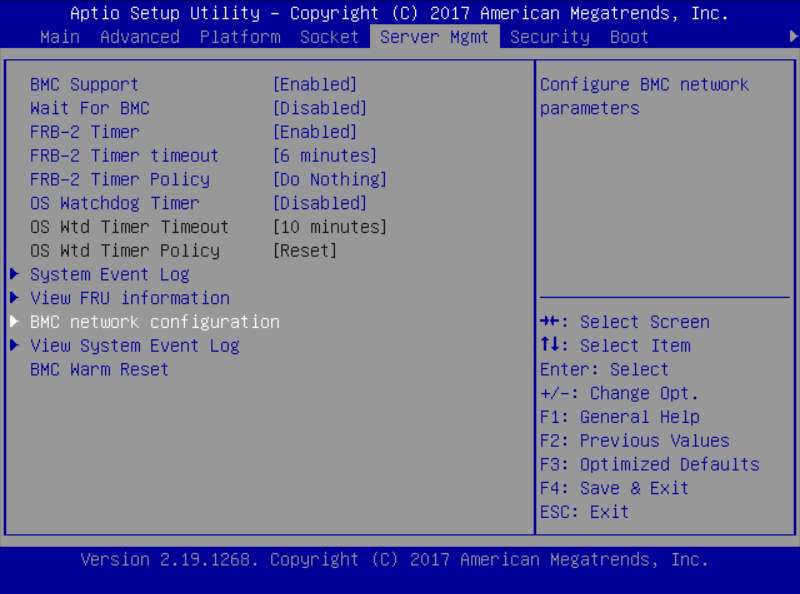Open FRB-2 Timer Policy Do Nothing option

(329, 180)
